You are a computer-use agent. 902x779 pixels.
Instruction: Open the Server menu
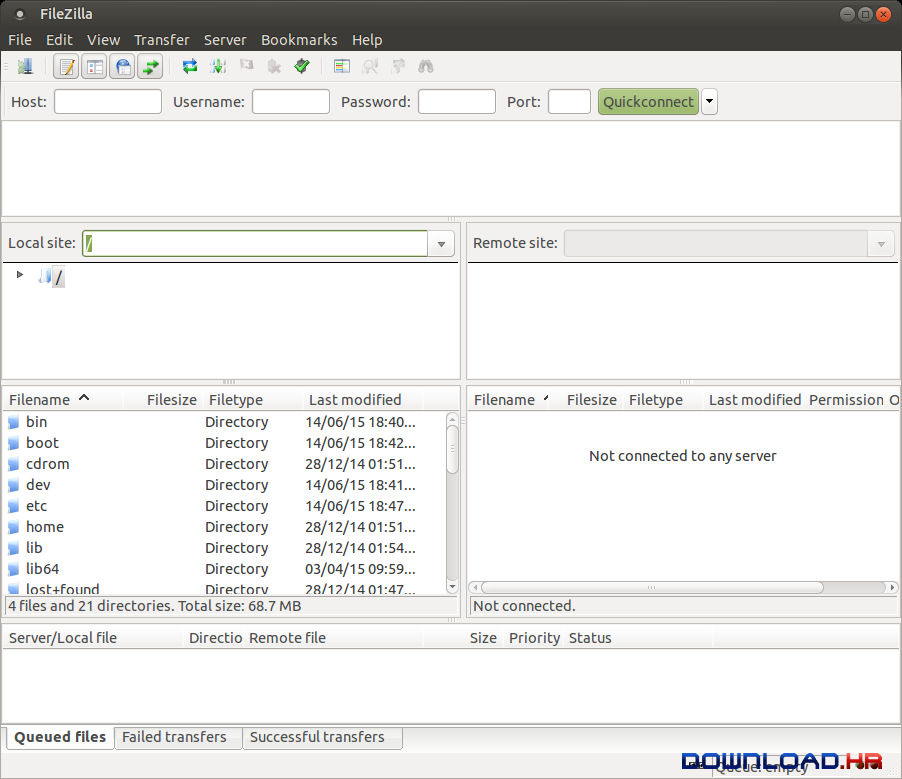225,40
